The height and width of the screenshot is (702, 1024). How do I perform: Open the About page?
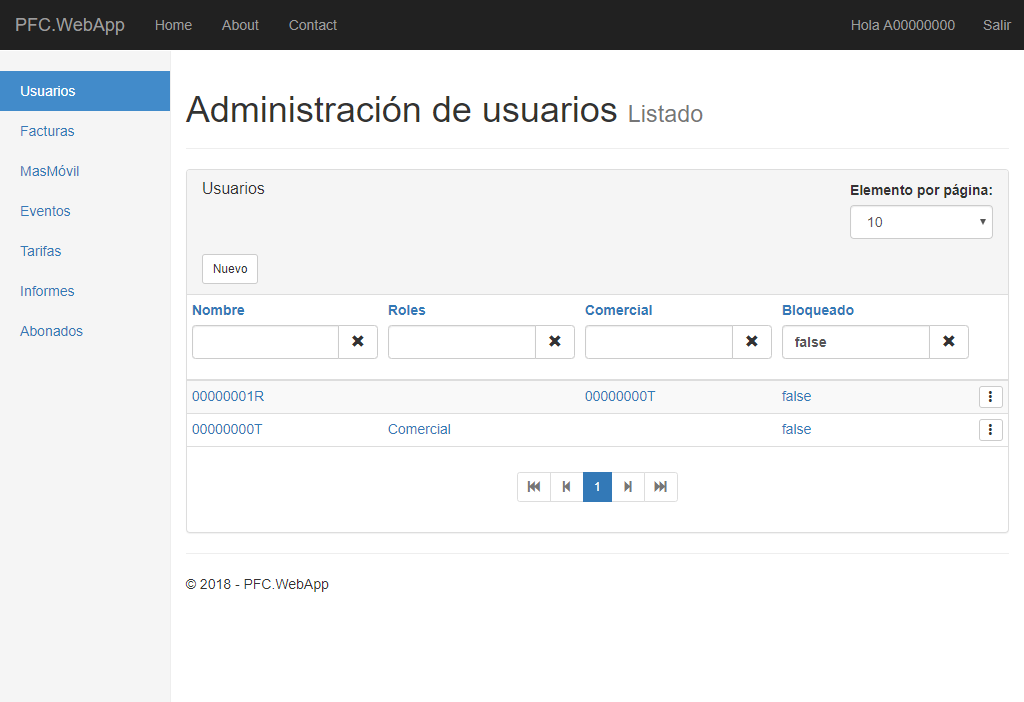tap(240, 25)
